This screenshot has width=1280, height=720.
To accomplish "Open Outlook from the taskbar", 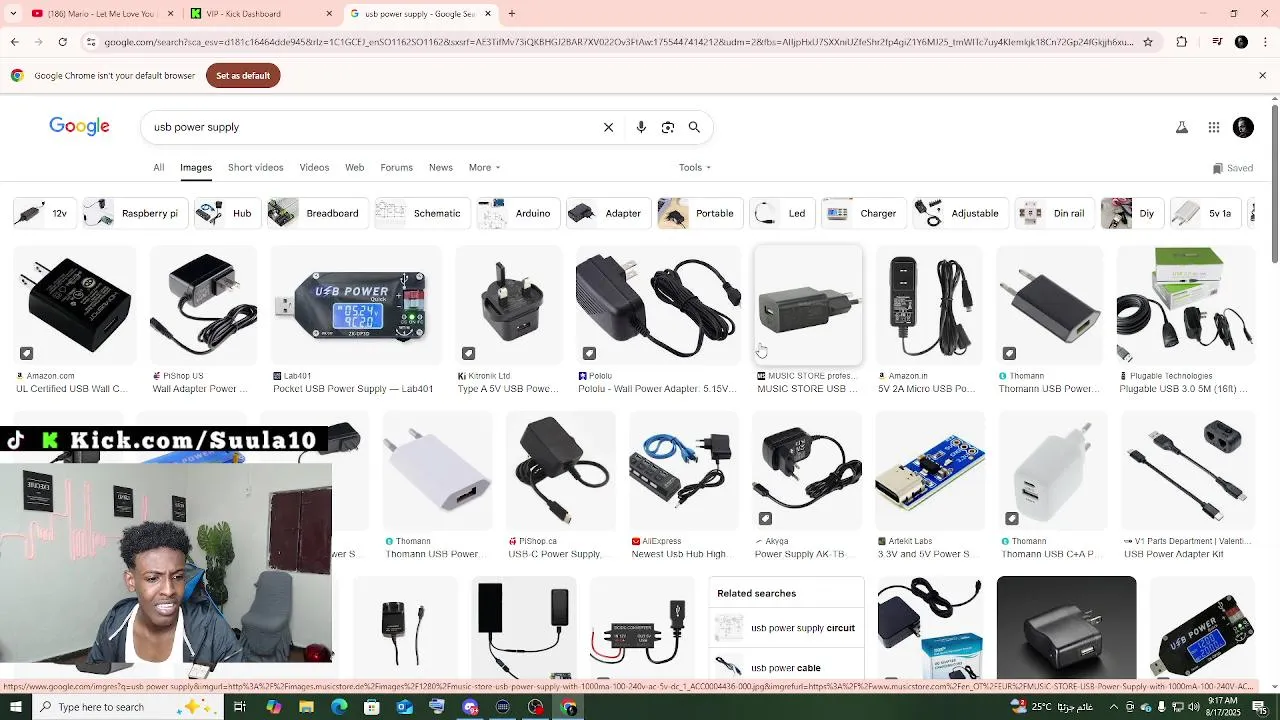I will pos(404,707).
